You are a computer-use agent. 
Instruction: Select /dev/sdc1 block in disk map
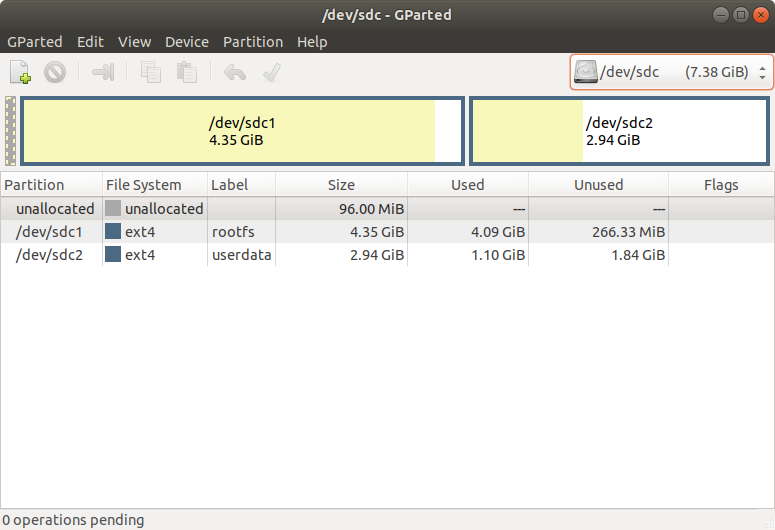(241, 131)
